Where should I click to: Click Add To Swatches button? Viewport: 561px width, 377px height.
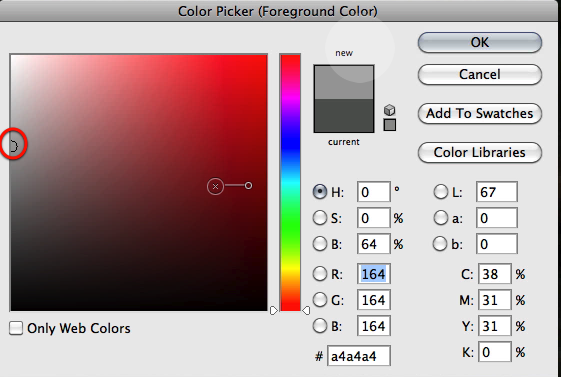480,113
